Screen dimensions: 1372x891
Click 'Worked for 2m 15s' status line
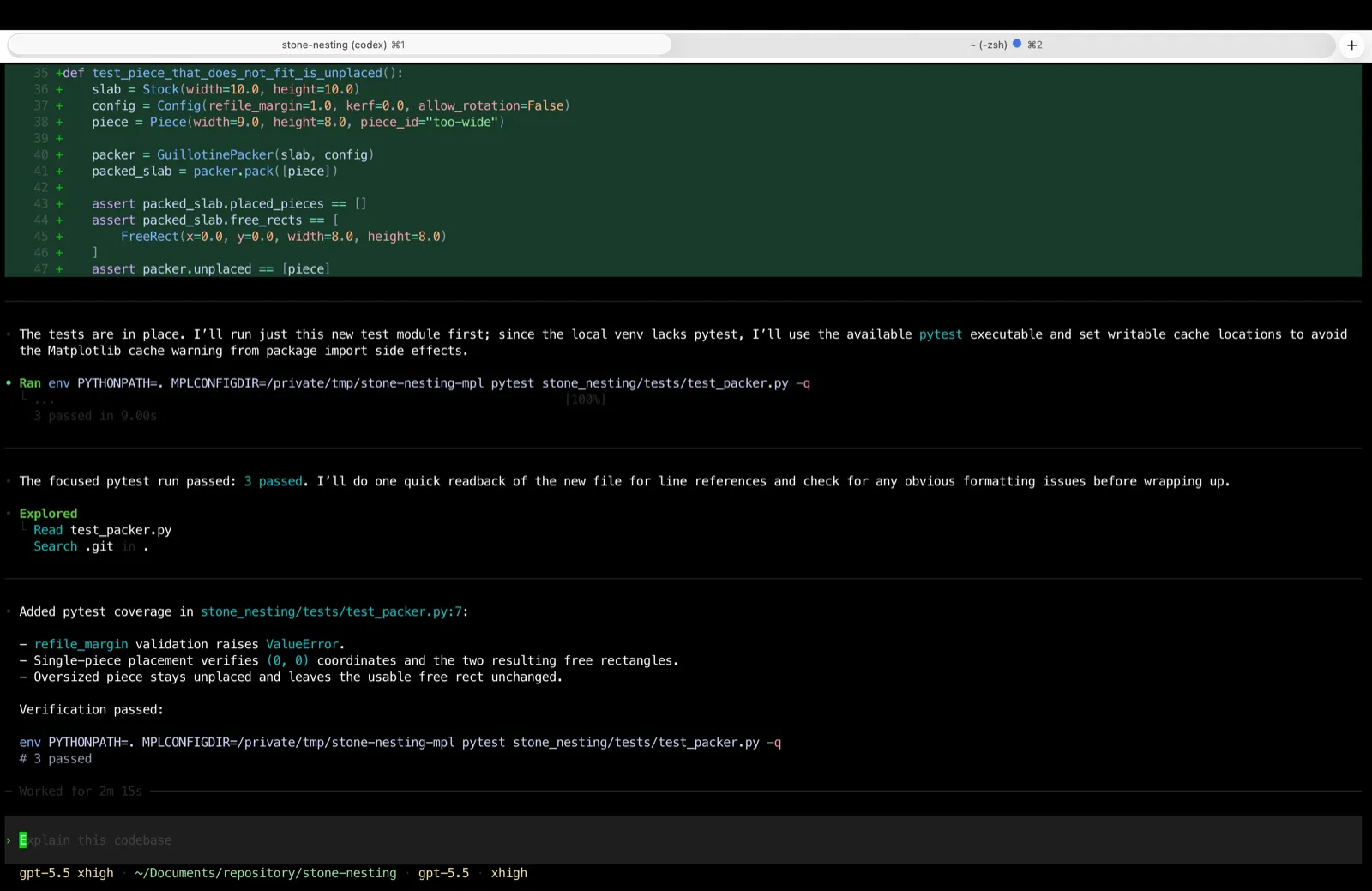[81, 792]
